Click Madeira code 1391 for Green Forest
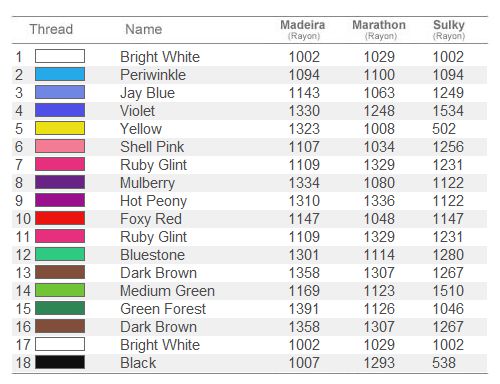The image size is (500, 384). (304, 309)
